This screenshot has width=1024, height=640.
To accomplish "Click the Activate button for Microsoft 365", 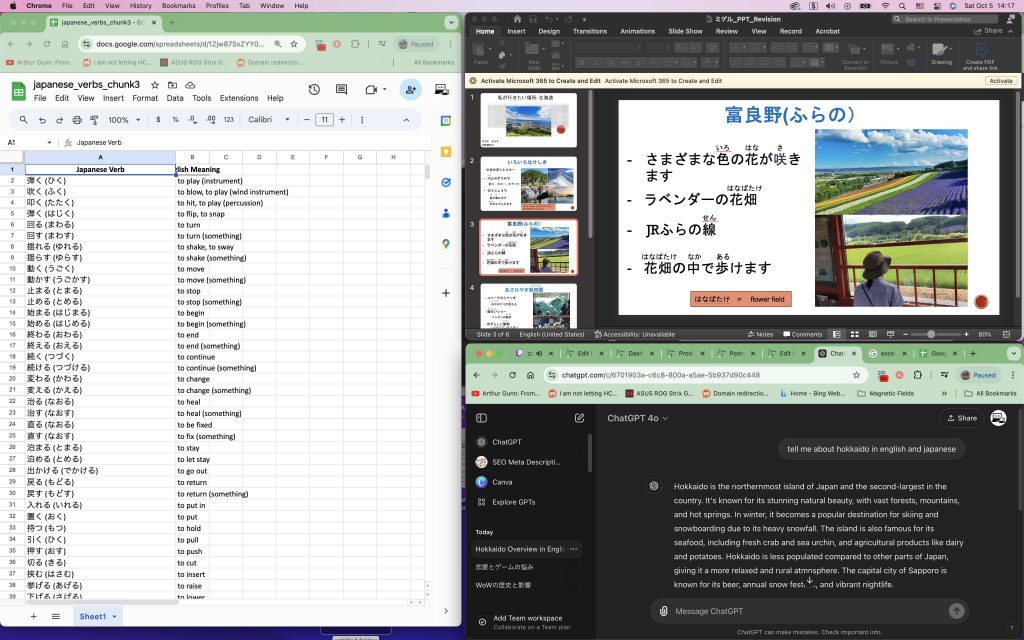I will tap(1000, 80).
